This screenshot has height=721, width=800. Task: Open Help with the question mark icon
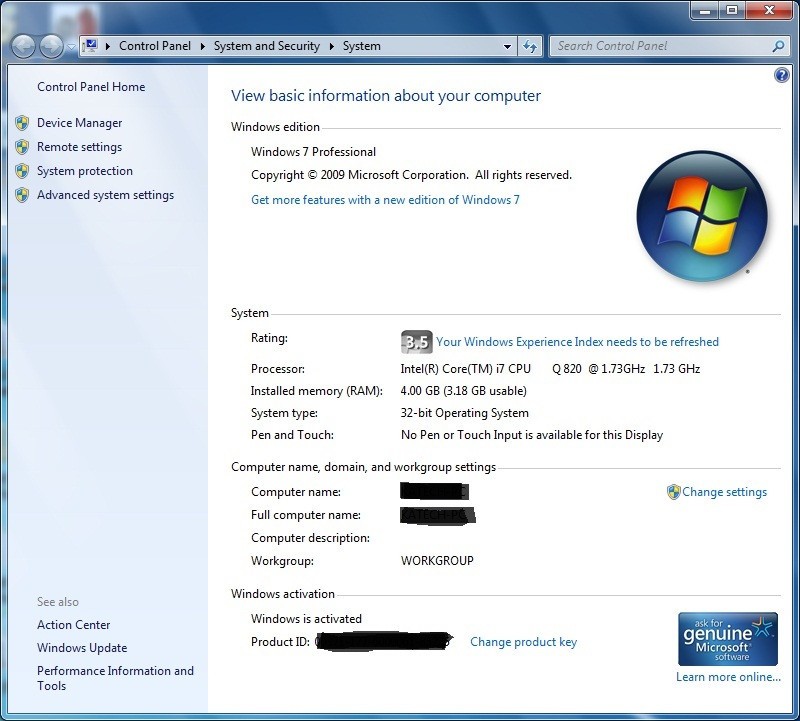781,76
